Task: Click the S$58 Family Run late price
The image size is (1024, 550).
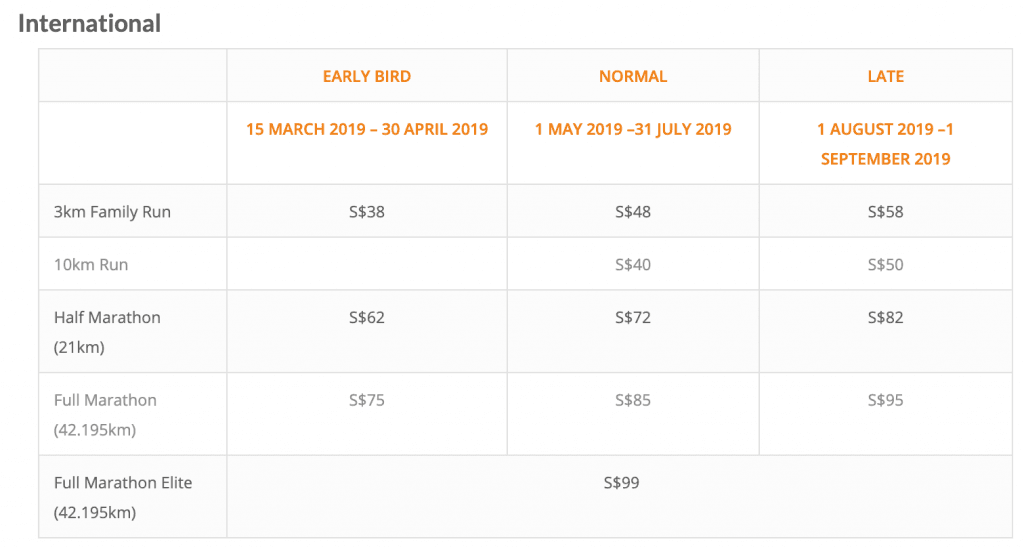Action: (886, 211)
